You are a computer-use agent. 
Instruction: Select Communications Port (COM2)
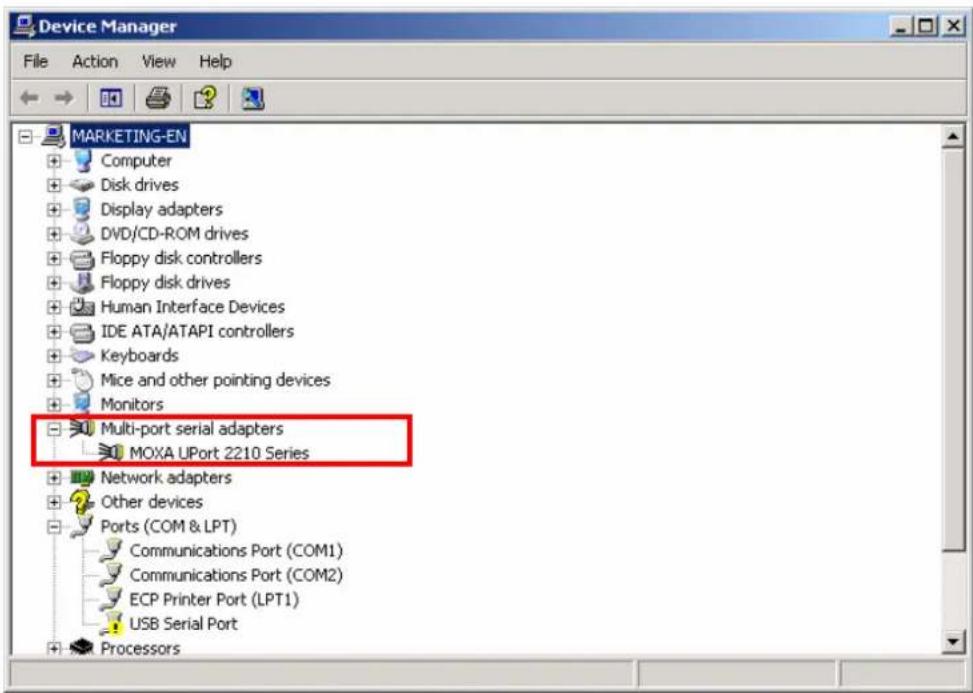pos(236,575)
